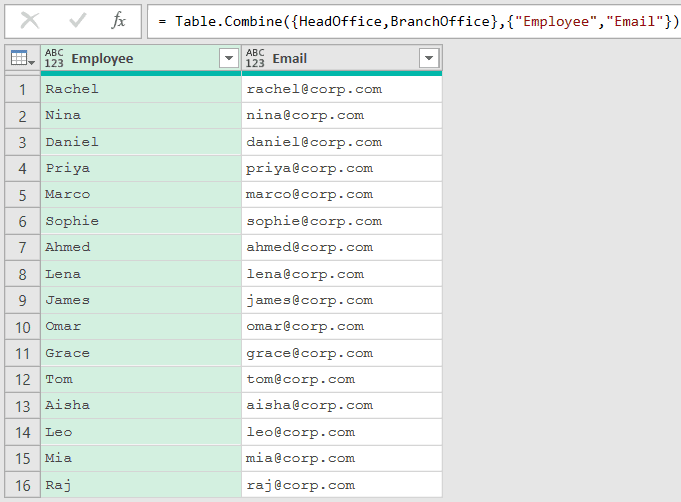Confirm the formula with checkmark icon
The height and width of the screenshot is (502, 681).
[x=77, y=20]
